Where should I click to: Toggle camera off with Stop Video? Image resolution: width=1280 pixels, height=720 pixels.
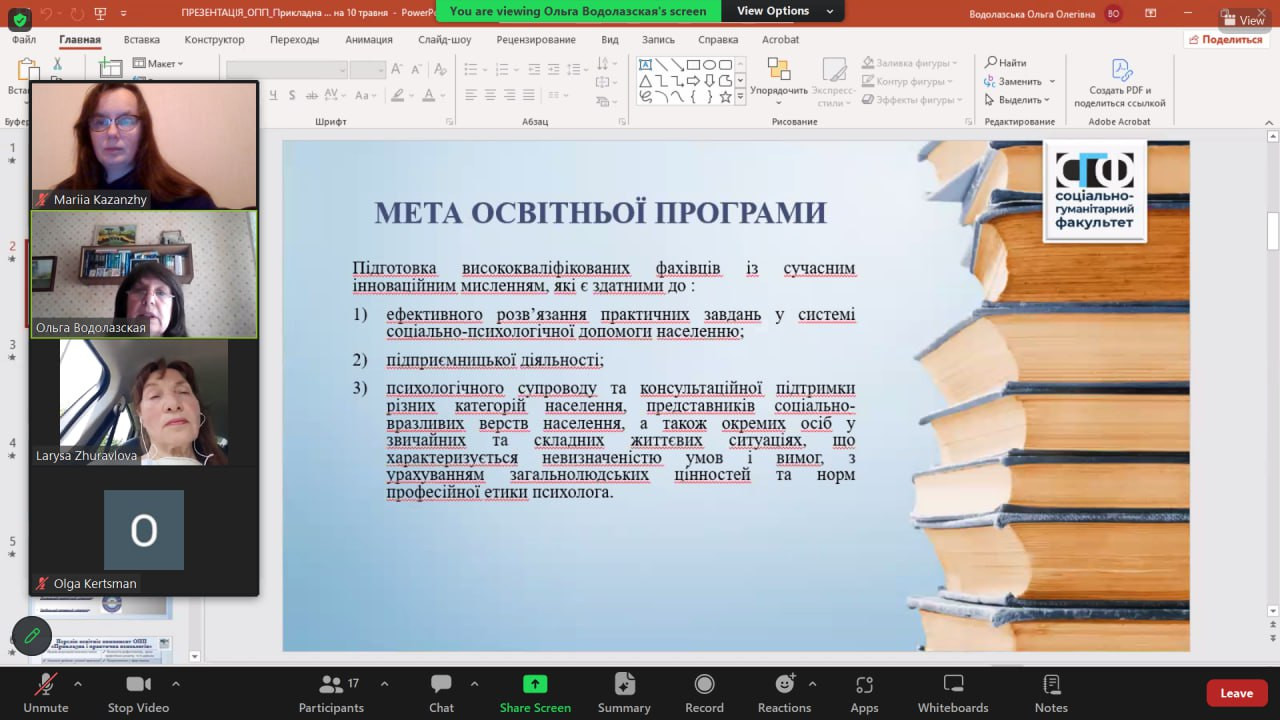(138, 693)
